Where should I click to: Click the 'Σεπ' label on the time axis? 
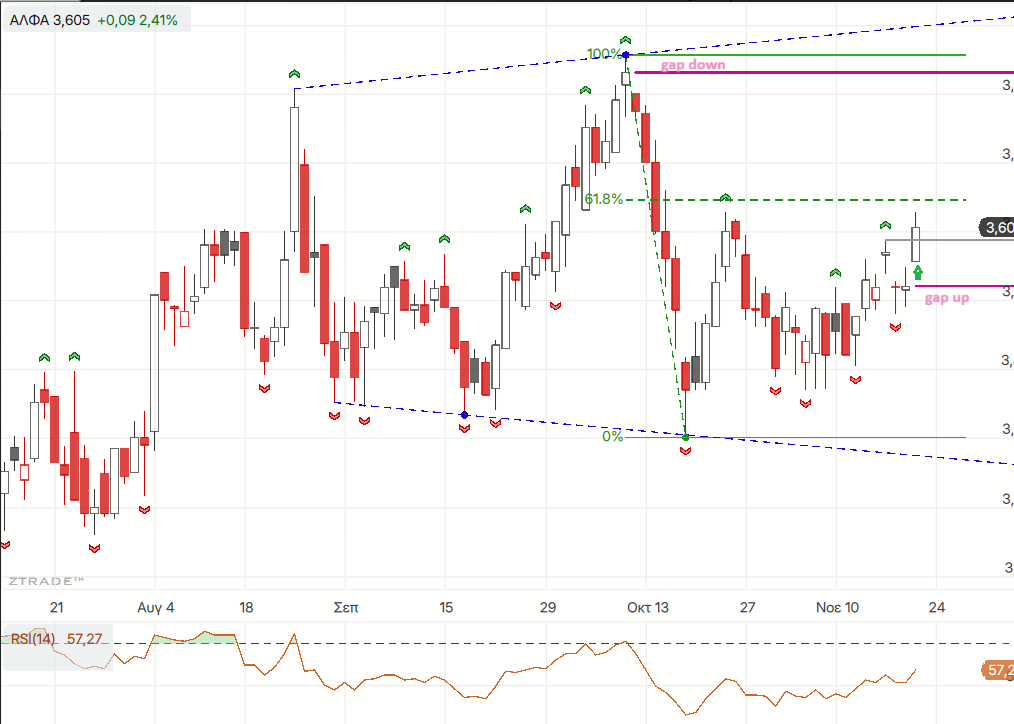[x=345, y=607]
